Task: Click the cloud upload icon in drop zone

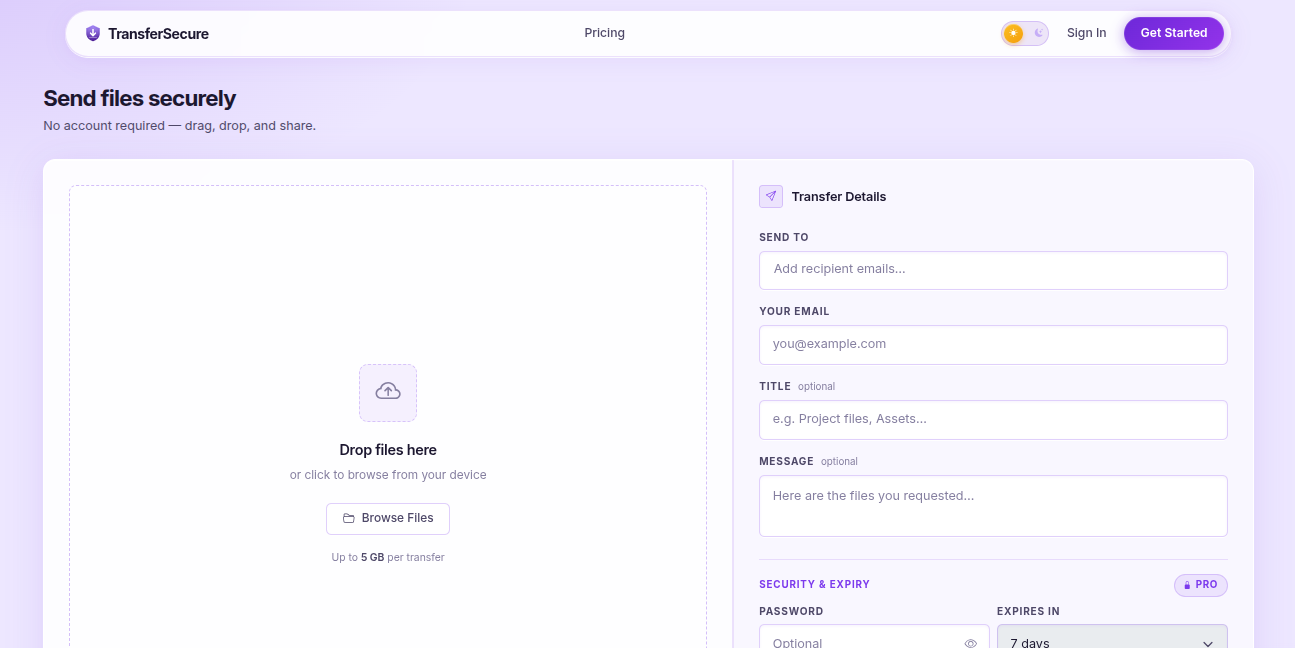Action: [388, 392]
